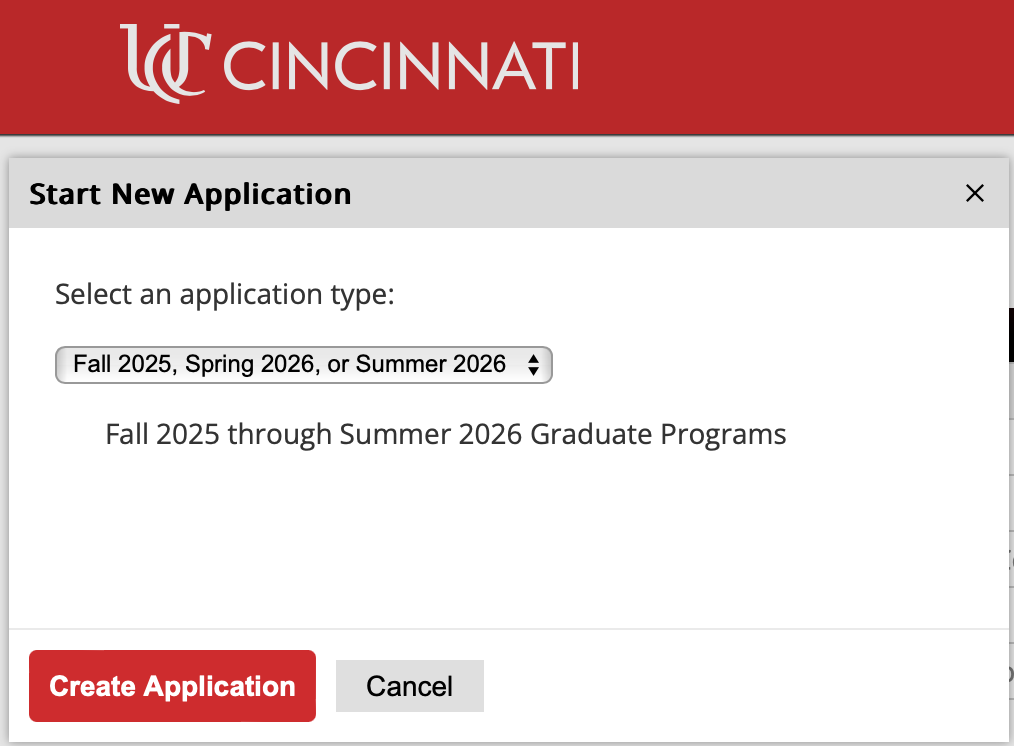
Task: Open the application type dropdown
Action: (303, 364)
